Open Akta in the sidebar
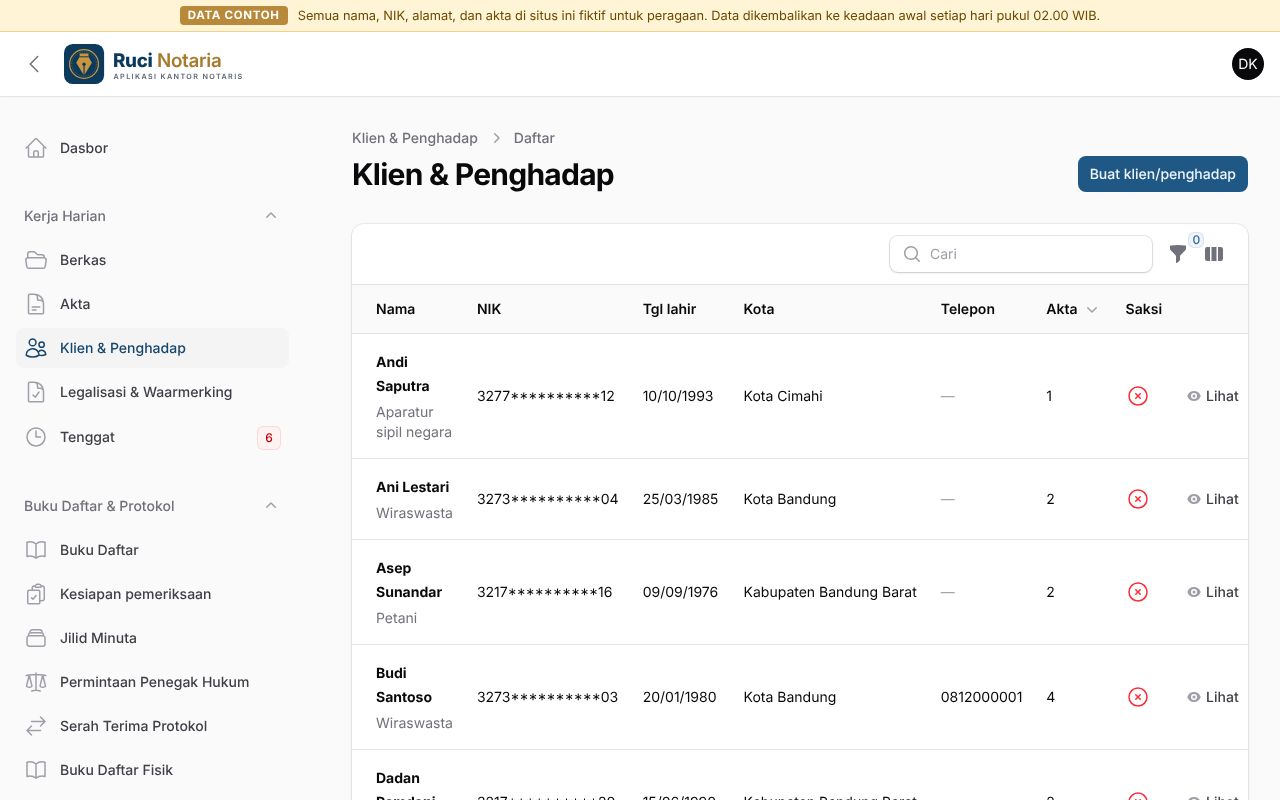Viewport: 1280px width, 800px height. coord(153,304)
